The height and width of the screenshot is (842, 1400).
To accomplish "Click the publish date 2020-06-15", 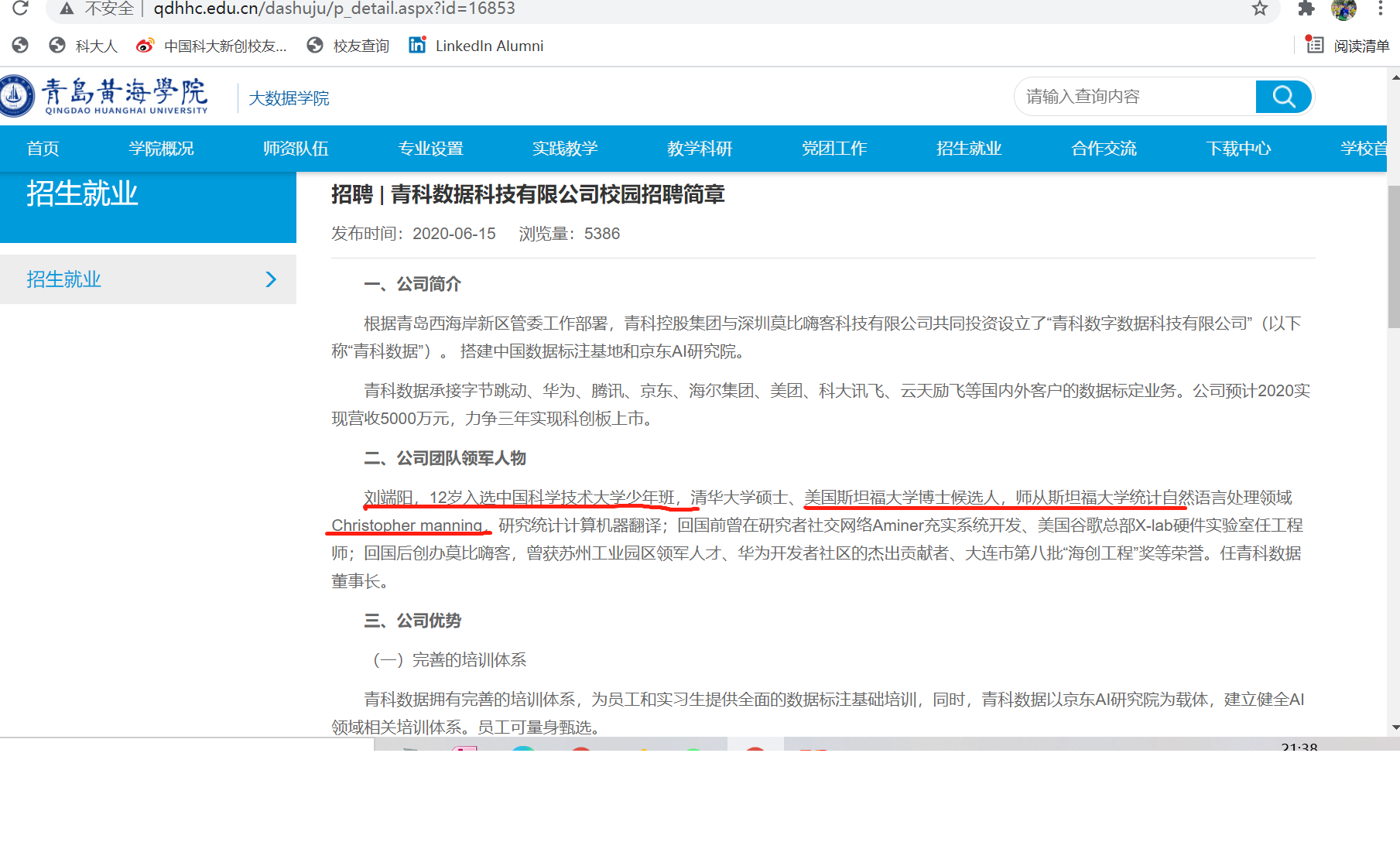I will pos(454,234).
